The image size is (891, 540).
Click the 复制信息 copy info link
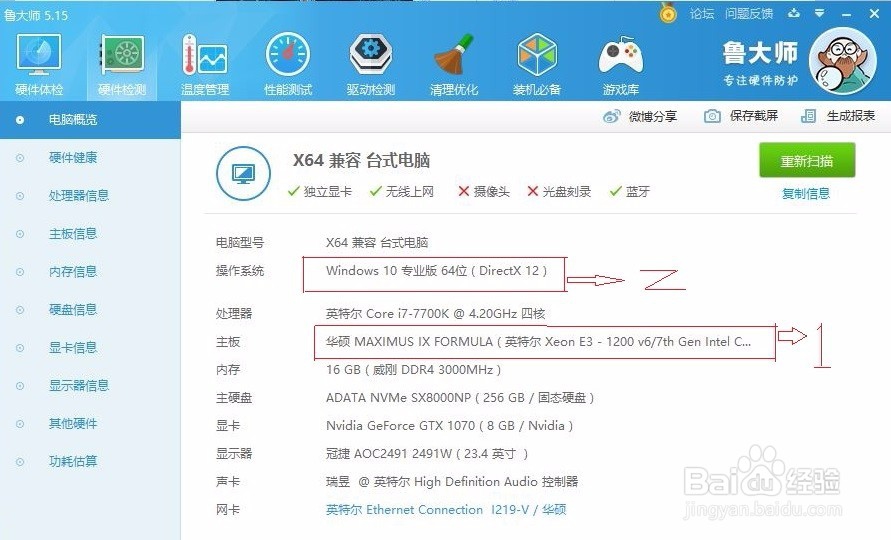(x=806, y=193)
